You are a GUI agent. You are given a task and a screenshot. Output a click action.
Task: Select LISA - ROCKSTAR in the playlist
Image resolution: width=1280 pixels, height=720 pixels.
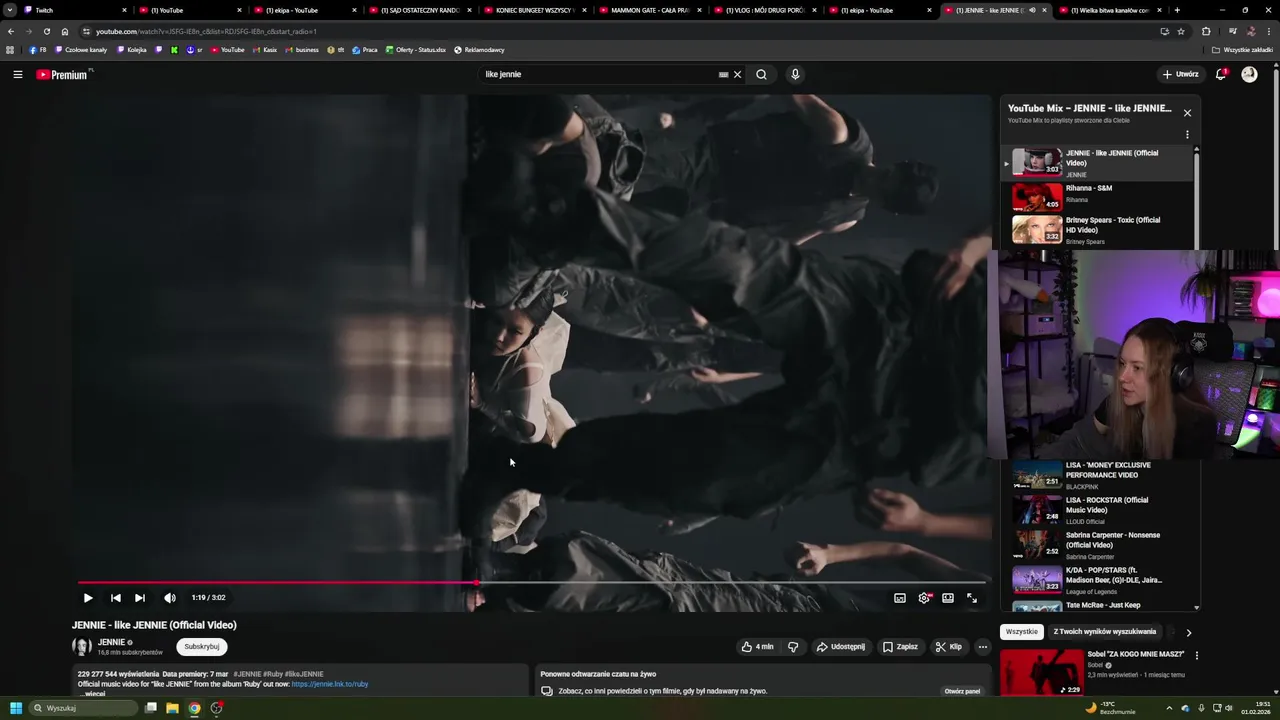[x=1097, y=510]
